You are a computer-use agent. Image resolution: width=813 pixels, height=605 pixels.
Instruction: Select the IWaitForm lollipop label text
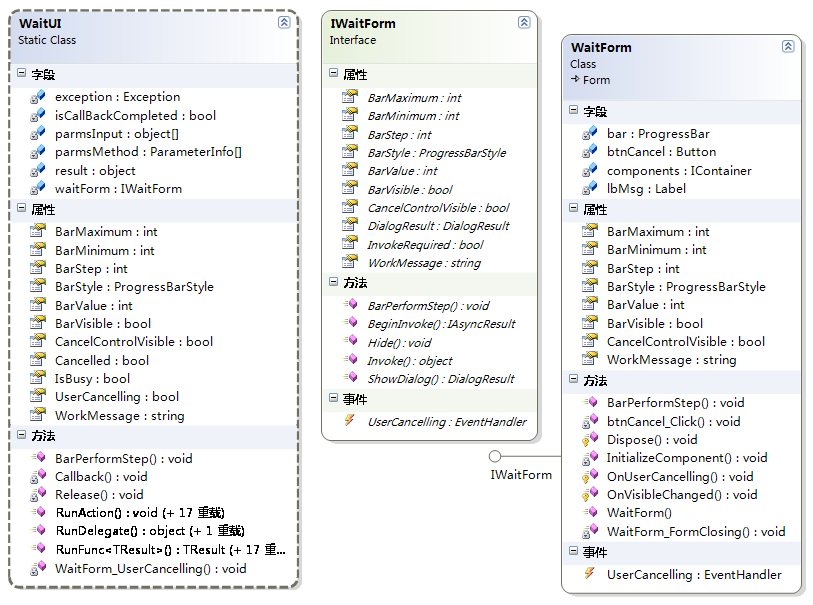tap(521, 475)
